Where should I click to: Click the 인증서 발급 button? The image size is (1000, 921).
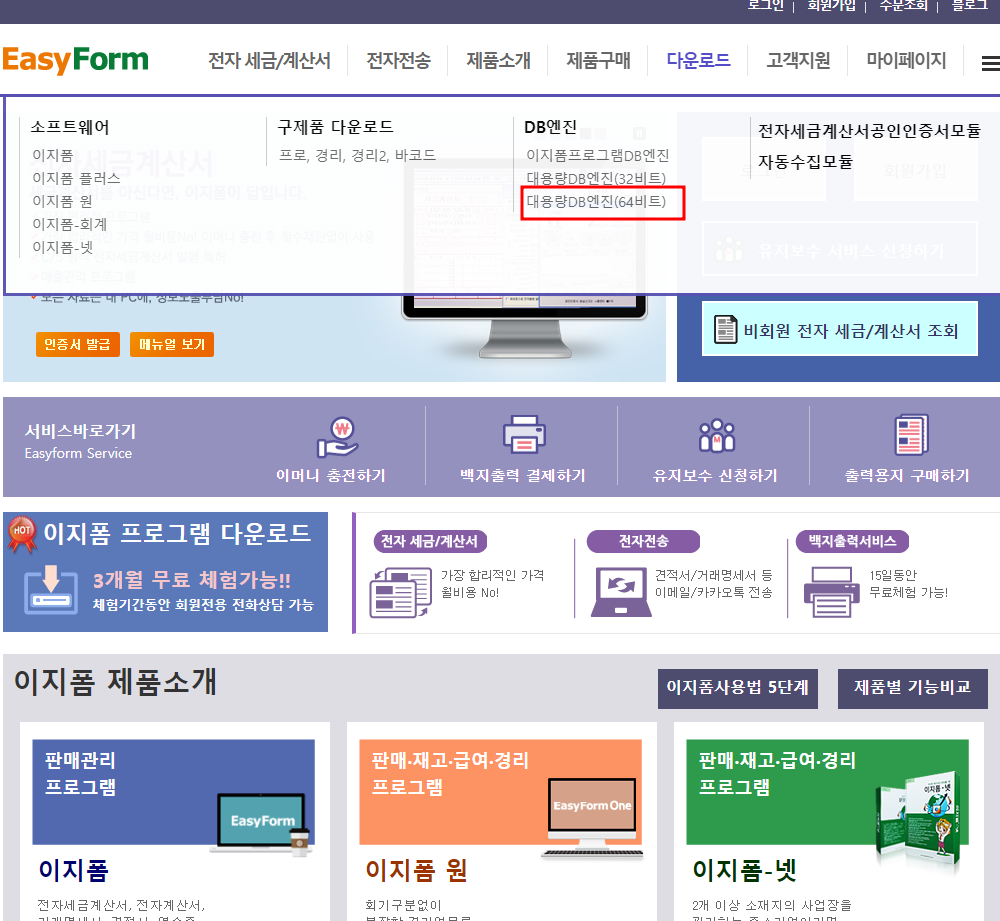(78, 344)
